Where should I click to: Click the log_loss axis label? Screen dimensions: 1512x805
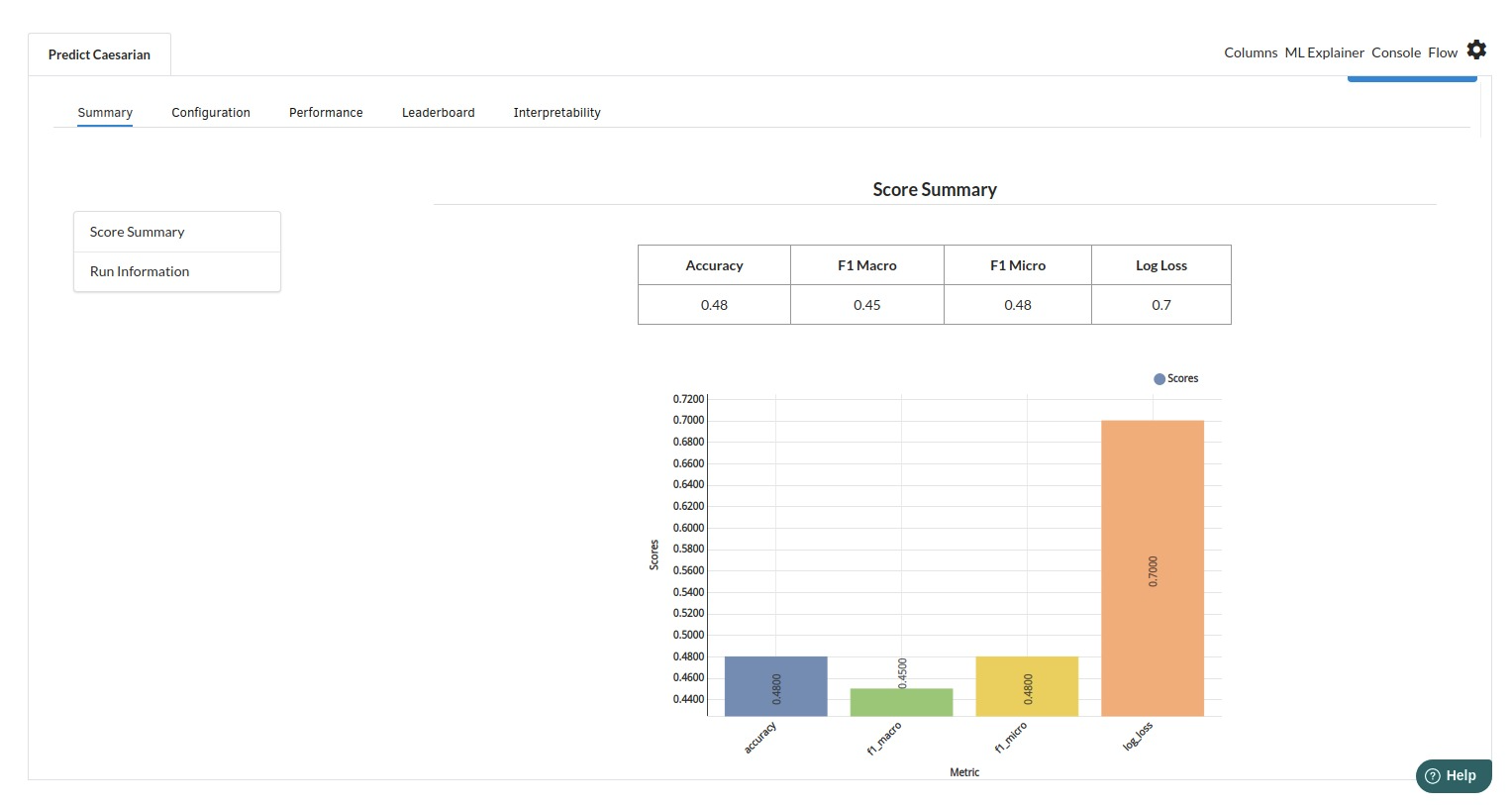(x=1138, y=736)
